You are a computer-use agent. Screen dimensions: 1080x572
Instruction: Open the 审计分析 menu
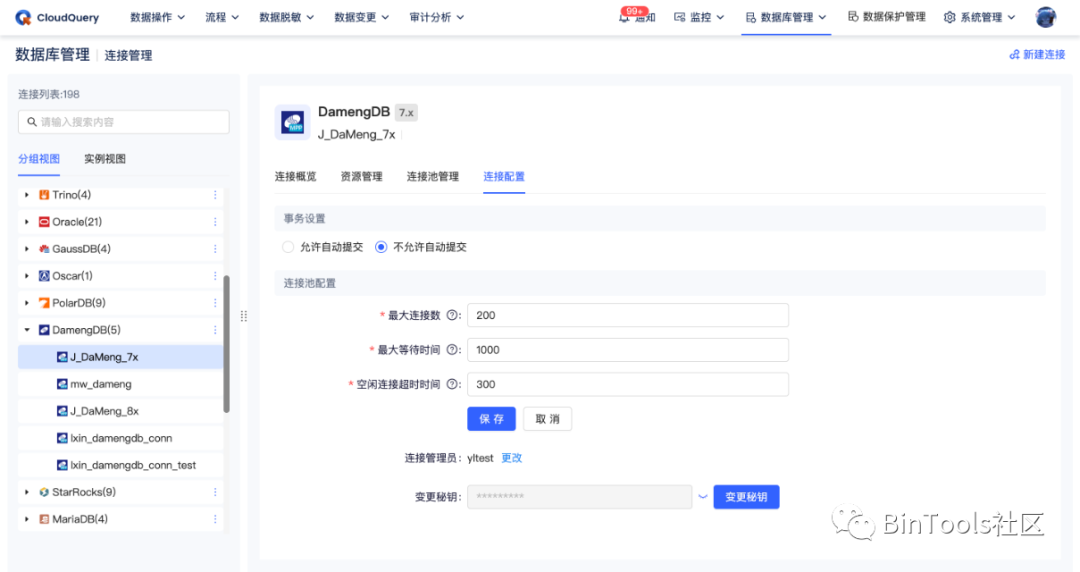[x=437, y=17]
